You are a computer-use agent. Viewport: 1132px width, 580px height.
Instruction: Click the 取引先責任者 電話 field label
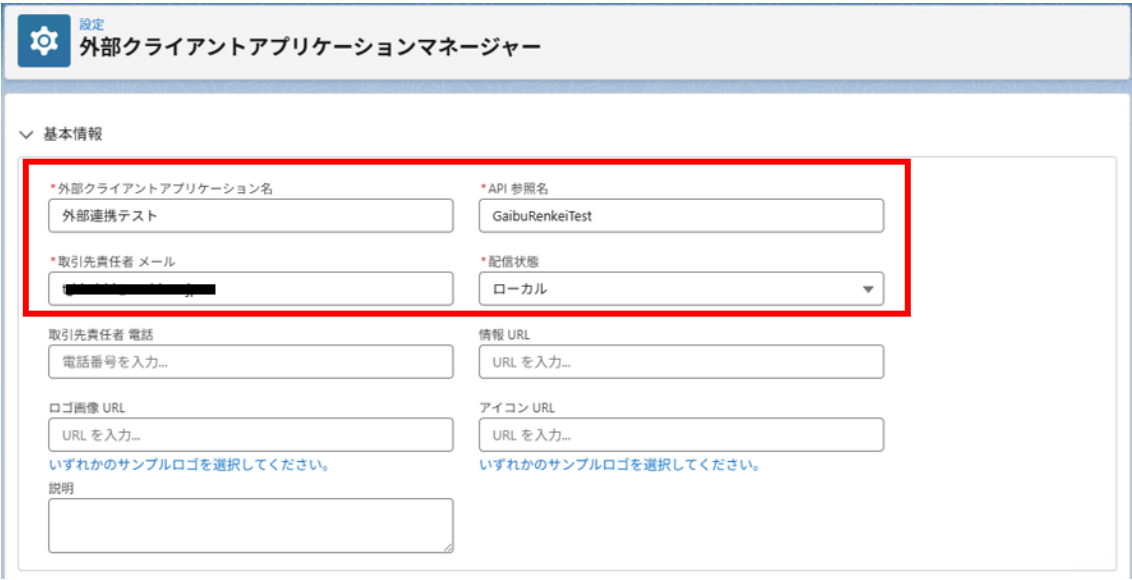(x=100, y=334)
